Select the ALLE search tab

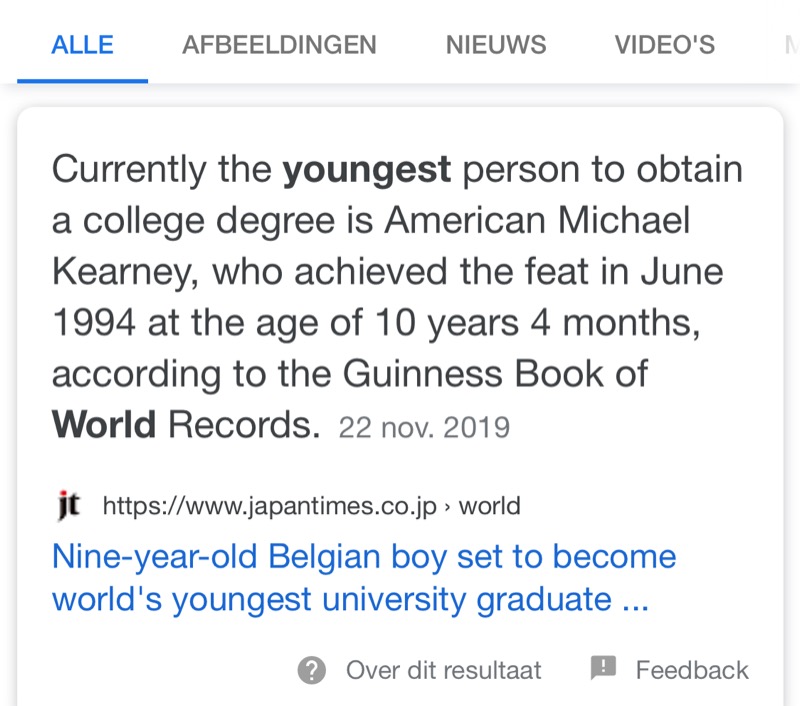tap(82, 45)
